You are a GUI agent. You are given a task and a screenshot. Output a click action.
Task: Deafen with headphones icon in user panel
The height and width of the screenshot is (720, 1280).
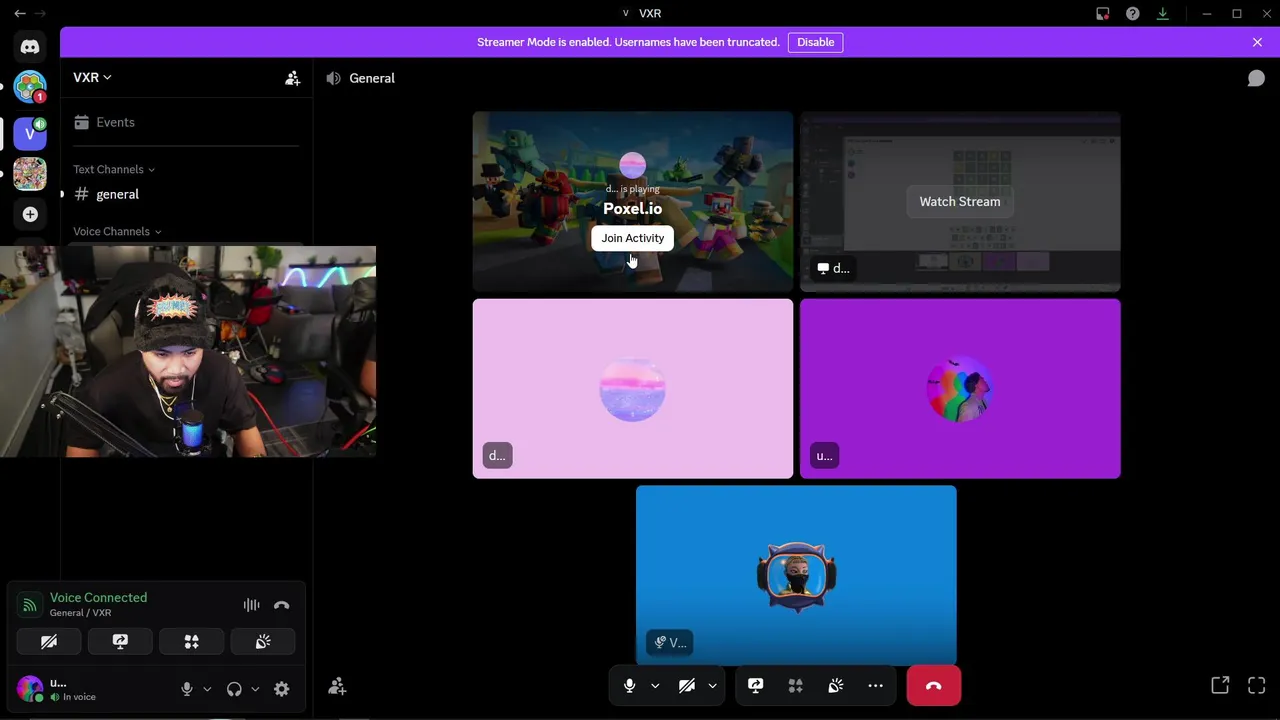(234, 689)
